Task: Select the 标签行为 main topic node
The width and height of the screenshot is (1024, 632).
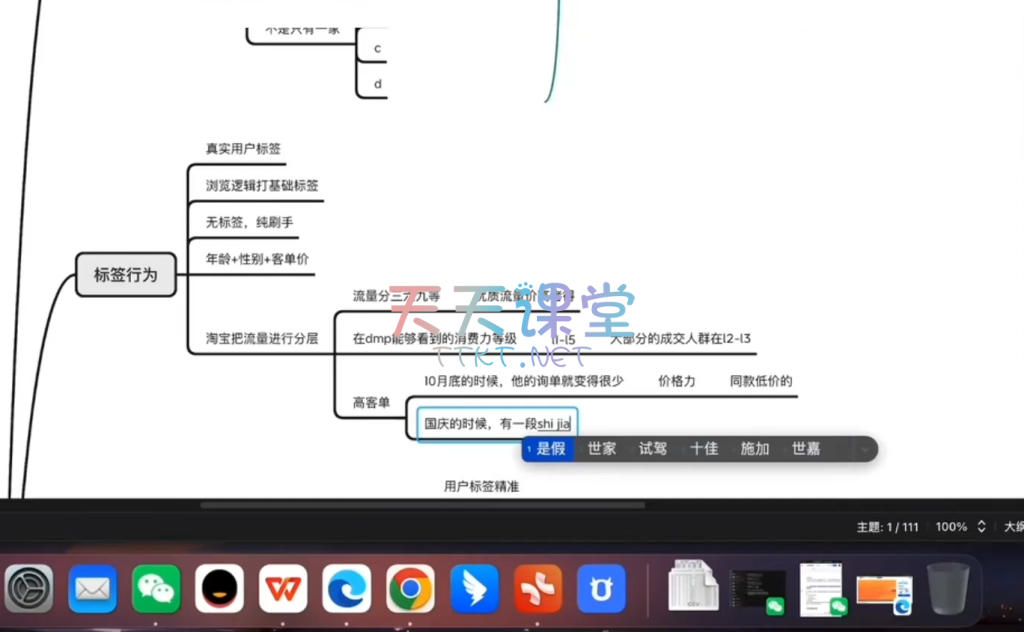Action: (126, 275)
